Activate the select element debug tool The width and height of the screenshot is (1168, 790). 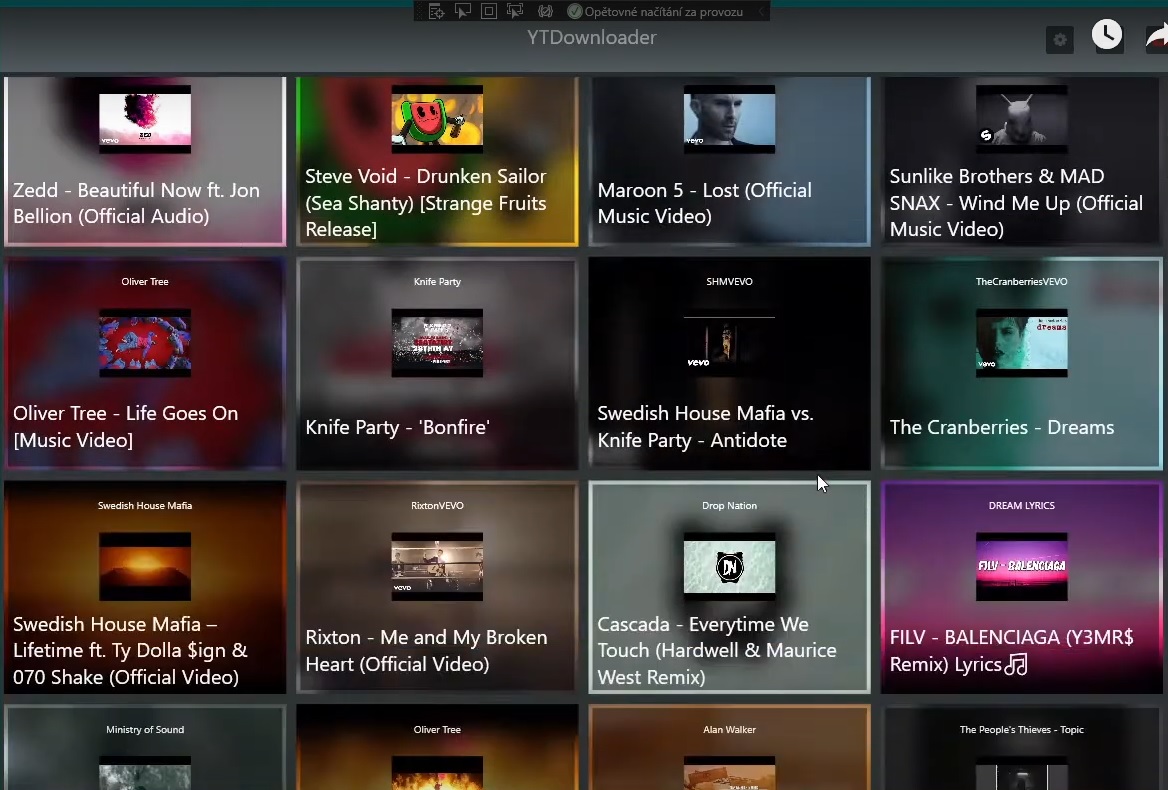(463, 12)
